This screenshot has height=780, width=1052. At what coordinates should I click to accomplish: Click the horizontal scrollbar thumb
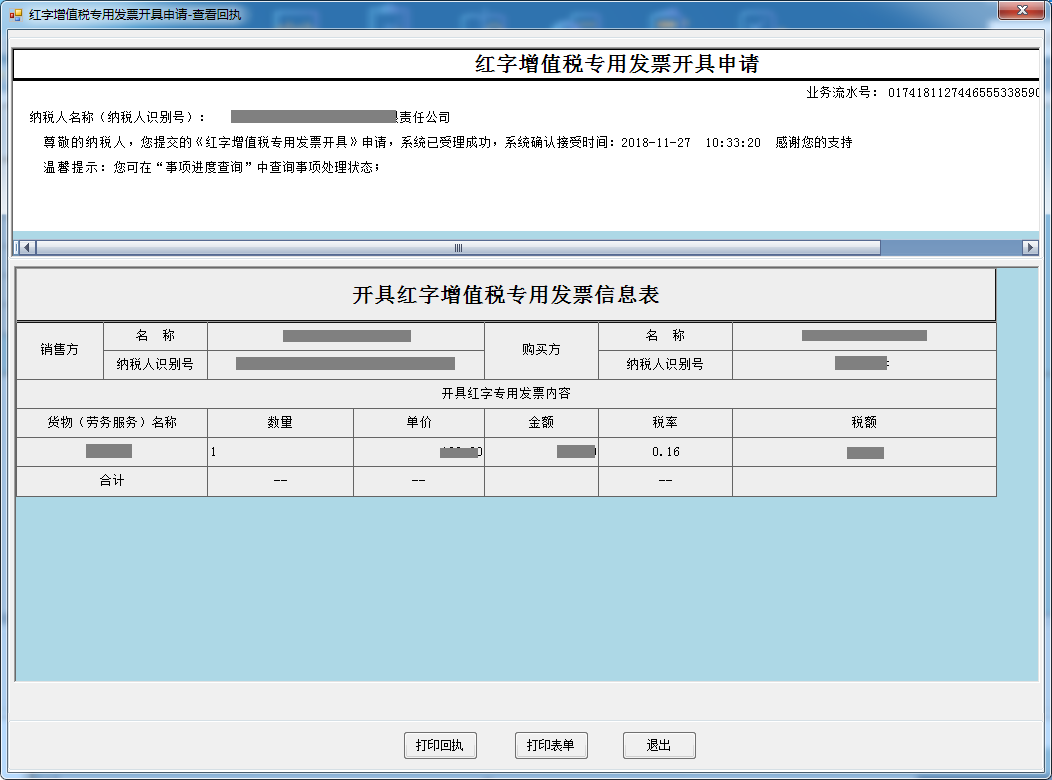(458, 247)
